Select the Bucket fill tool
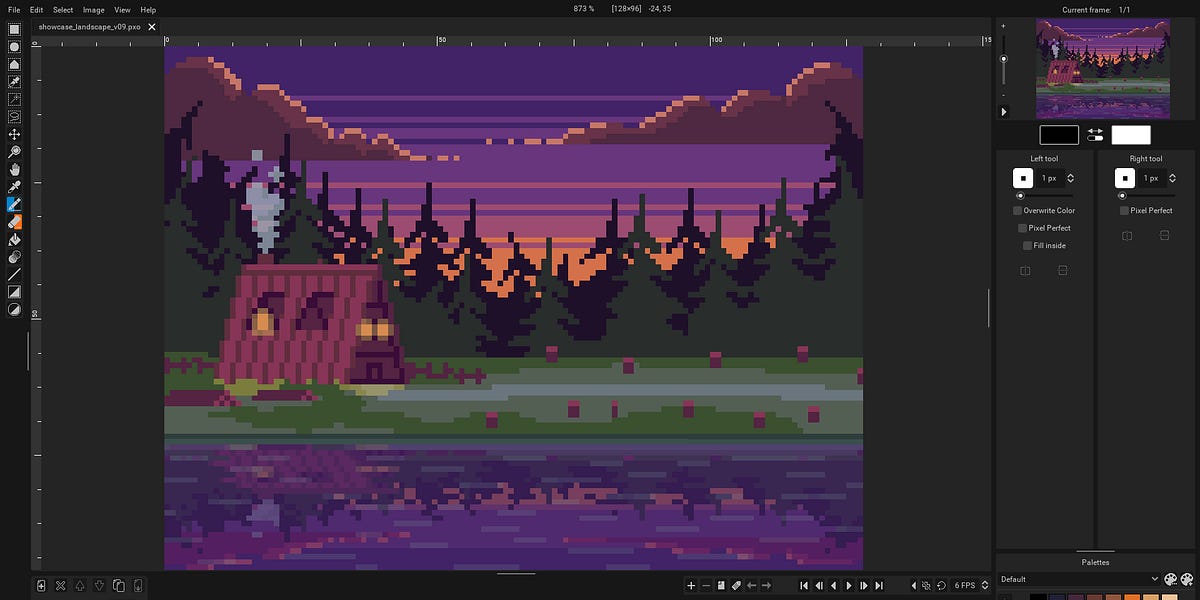 click(x=14, y=240)
